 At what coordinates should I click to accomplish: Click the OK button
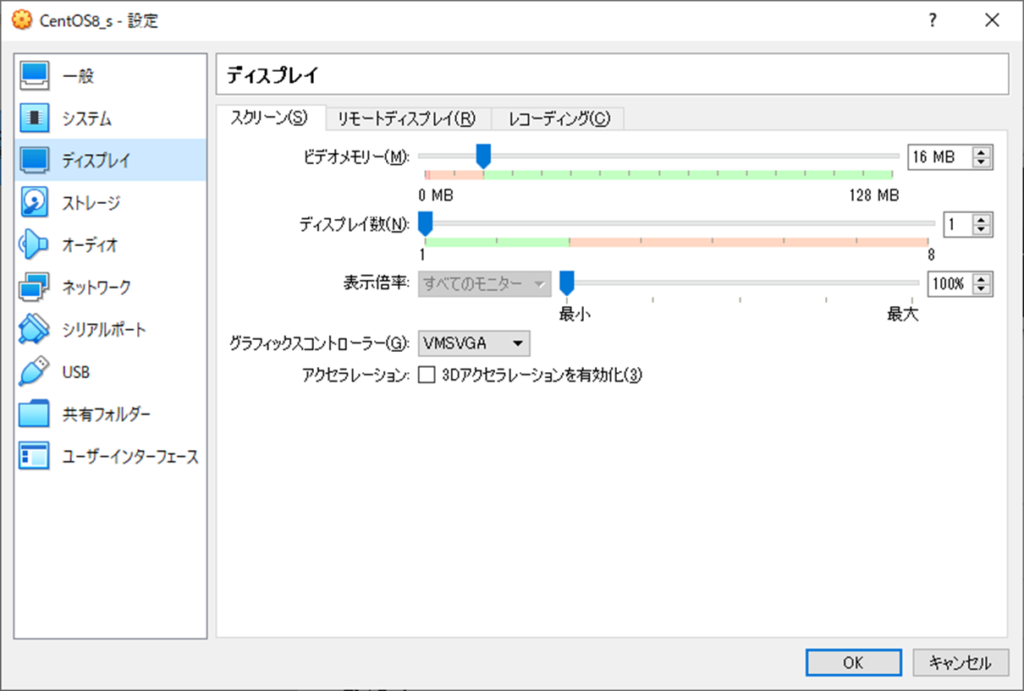tap(854, 663)
